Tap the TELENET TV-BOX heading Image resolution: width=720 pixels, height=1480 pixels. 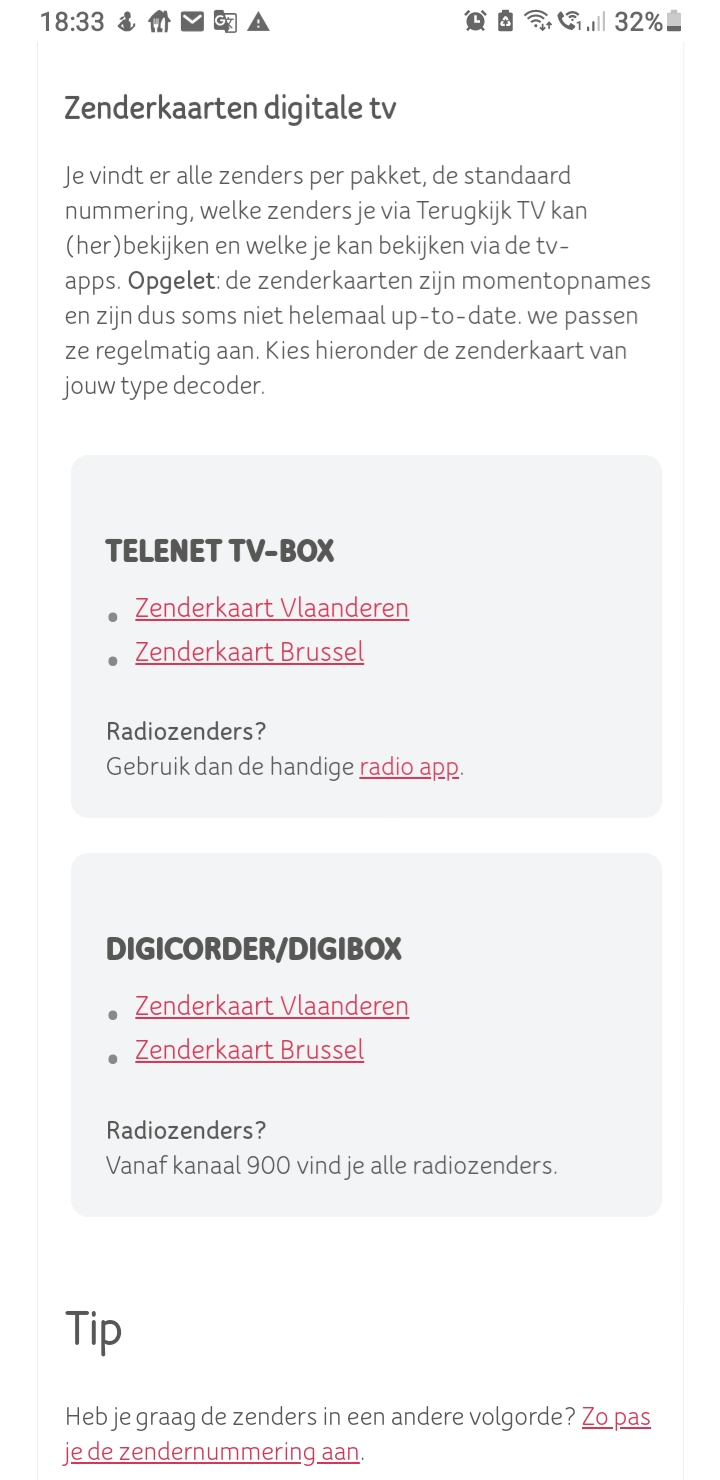tap(220, 551)
